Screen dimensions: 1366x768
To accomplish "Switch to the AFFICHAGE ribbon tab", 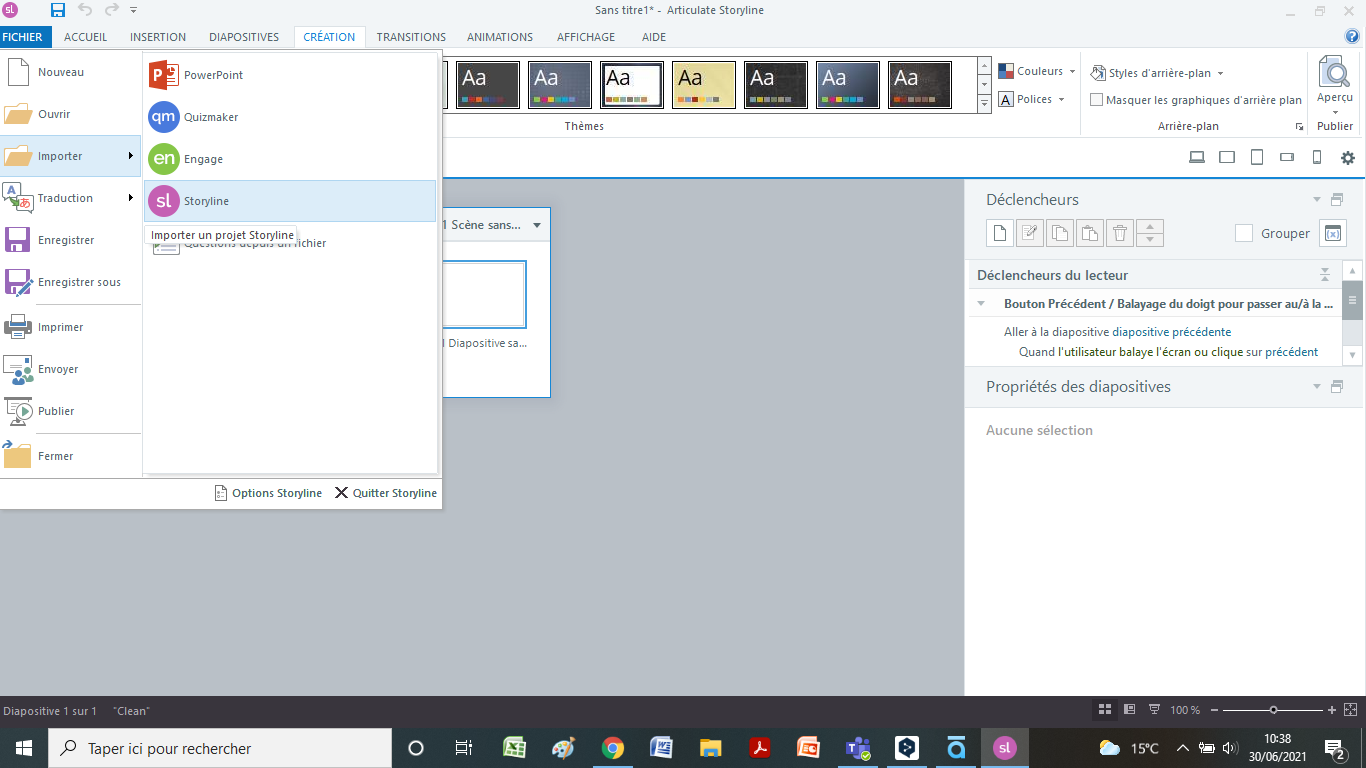I will [586, 37].
